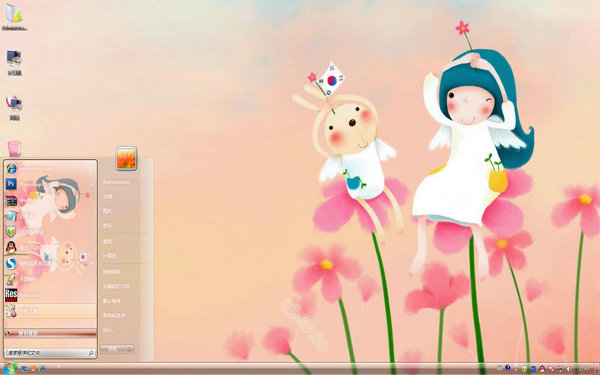Expand shut down options arrow
The height and width of the screenshot is (375, 600).
tap(130, 349)
